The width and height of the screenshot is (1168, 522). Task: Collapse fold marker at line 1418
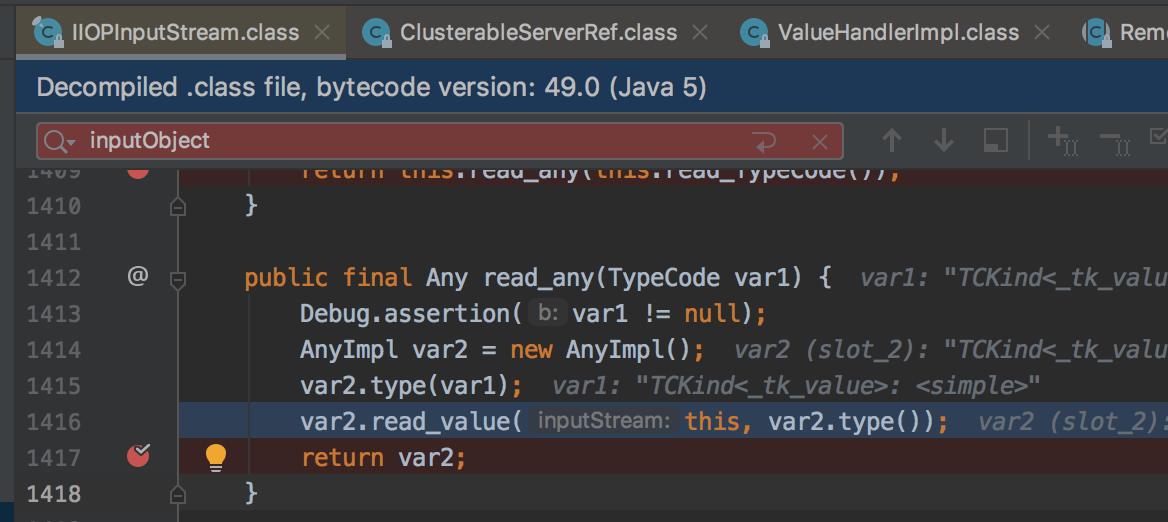pos(178,494)
